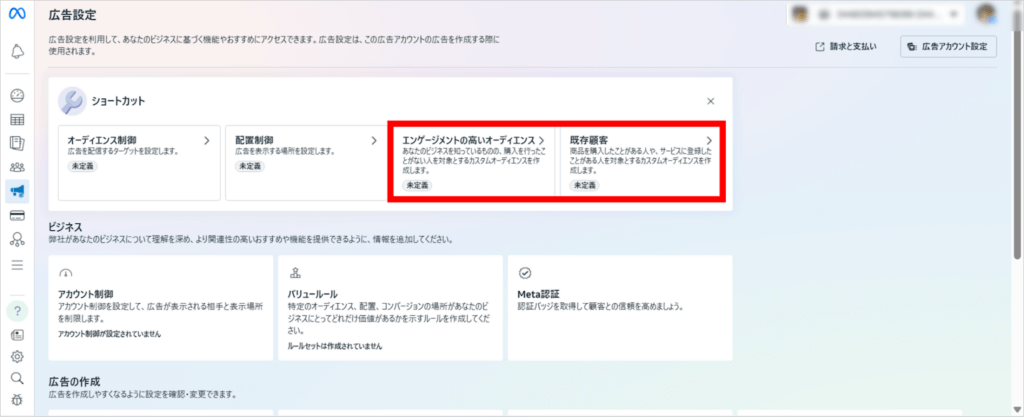The width and height of the screenshot is (1024, 417).
Task: Open the アカウント制御 card
Action: click(161, 308)
